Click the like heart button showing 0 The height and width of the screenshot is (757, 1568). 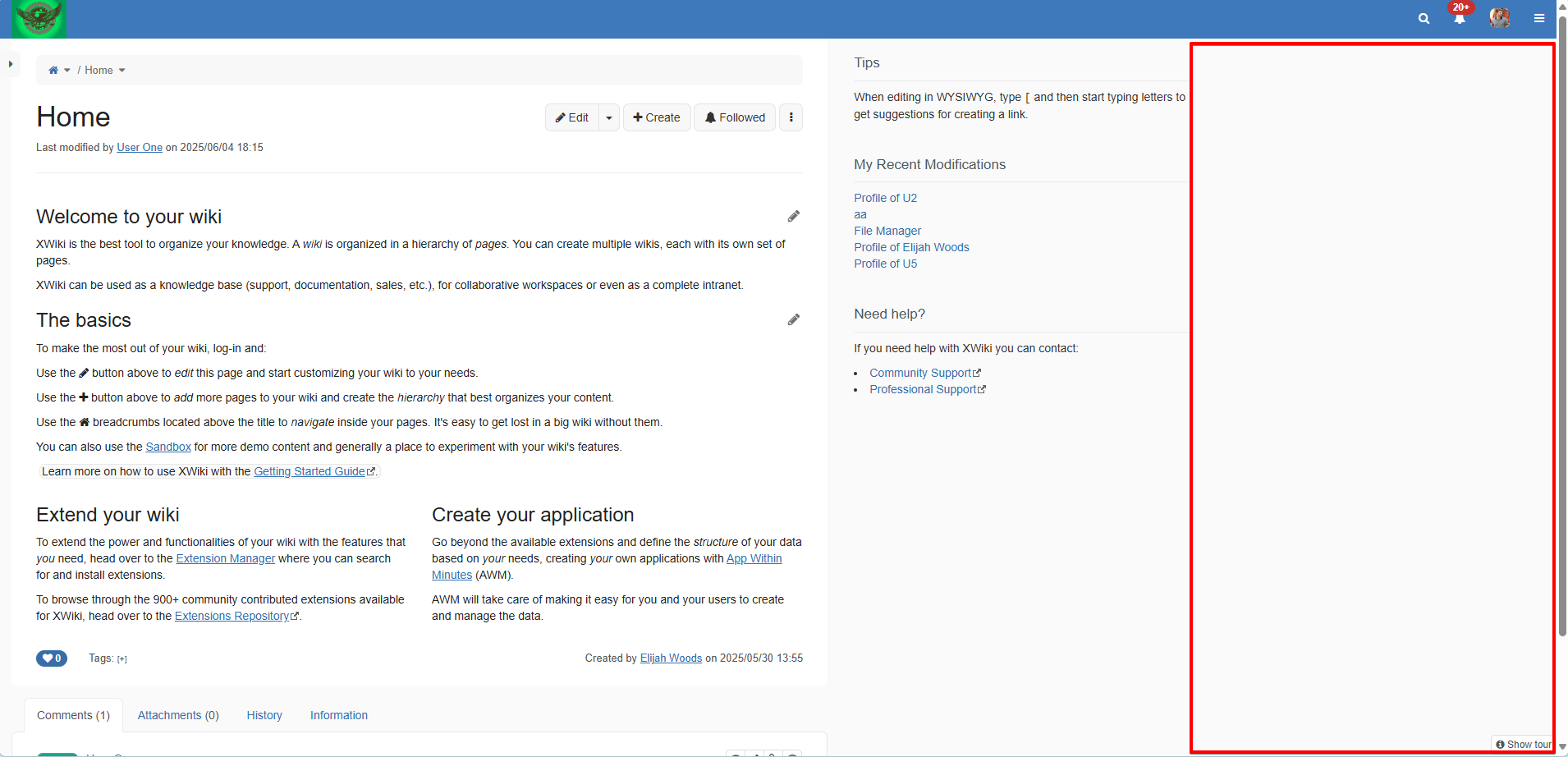pyautogui.click(x=52, y=658)
